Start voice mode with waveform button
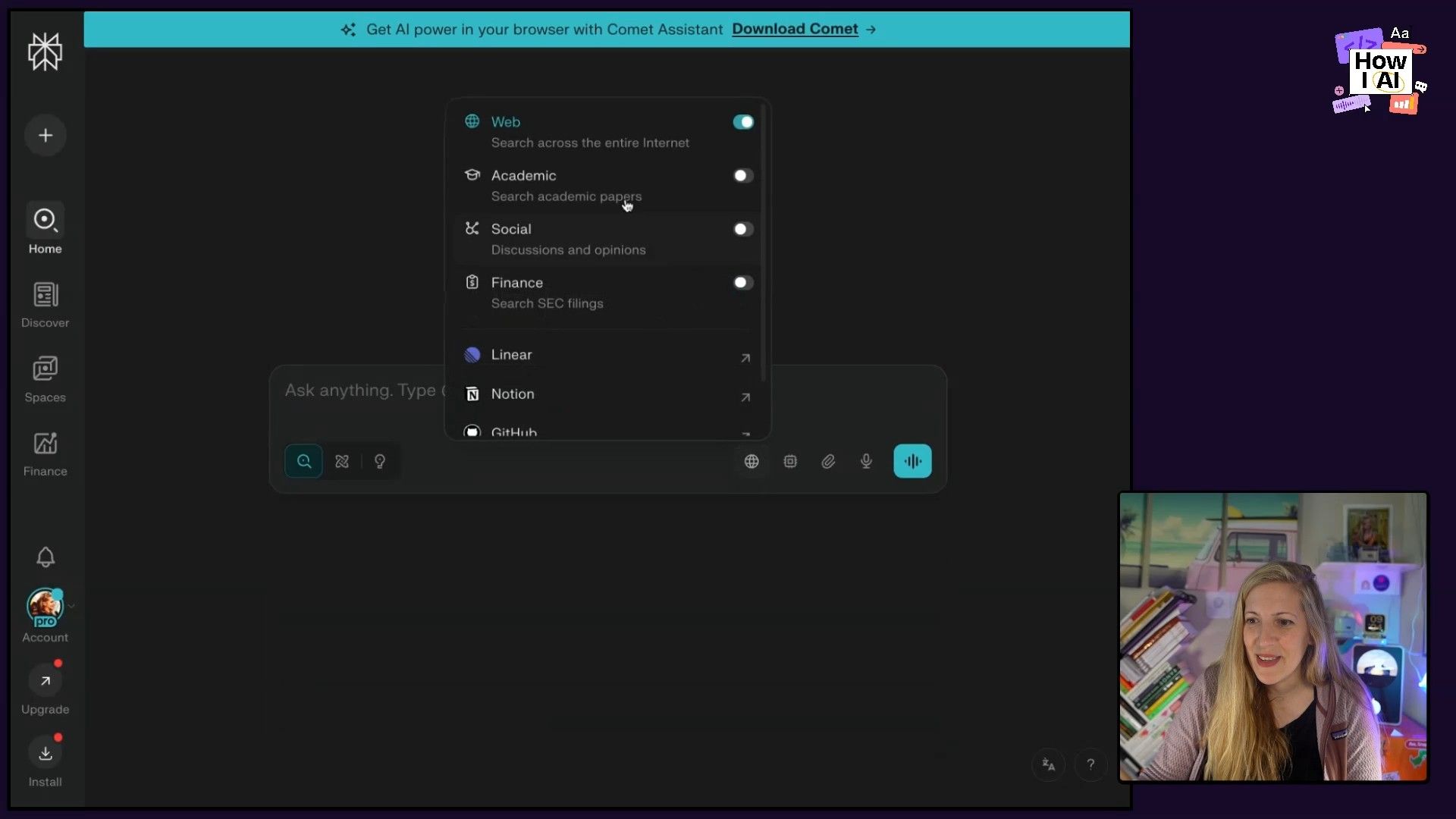Image resolution: width=1456 pixels, height=819 pixels. click(912, 461)
